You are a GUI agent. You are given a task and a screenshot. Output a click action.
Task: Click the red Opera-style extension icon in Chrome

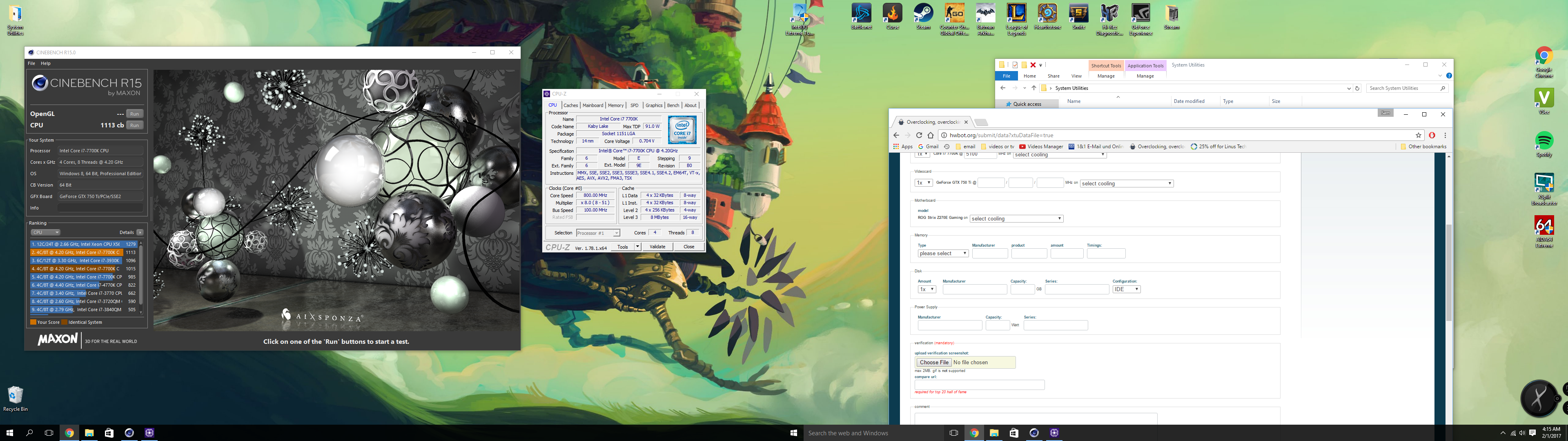click(x=1432, y=135)
